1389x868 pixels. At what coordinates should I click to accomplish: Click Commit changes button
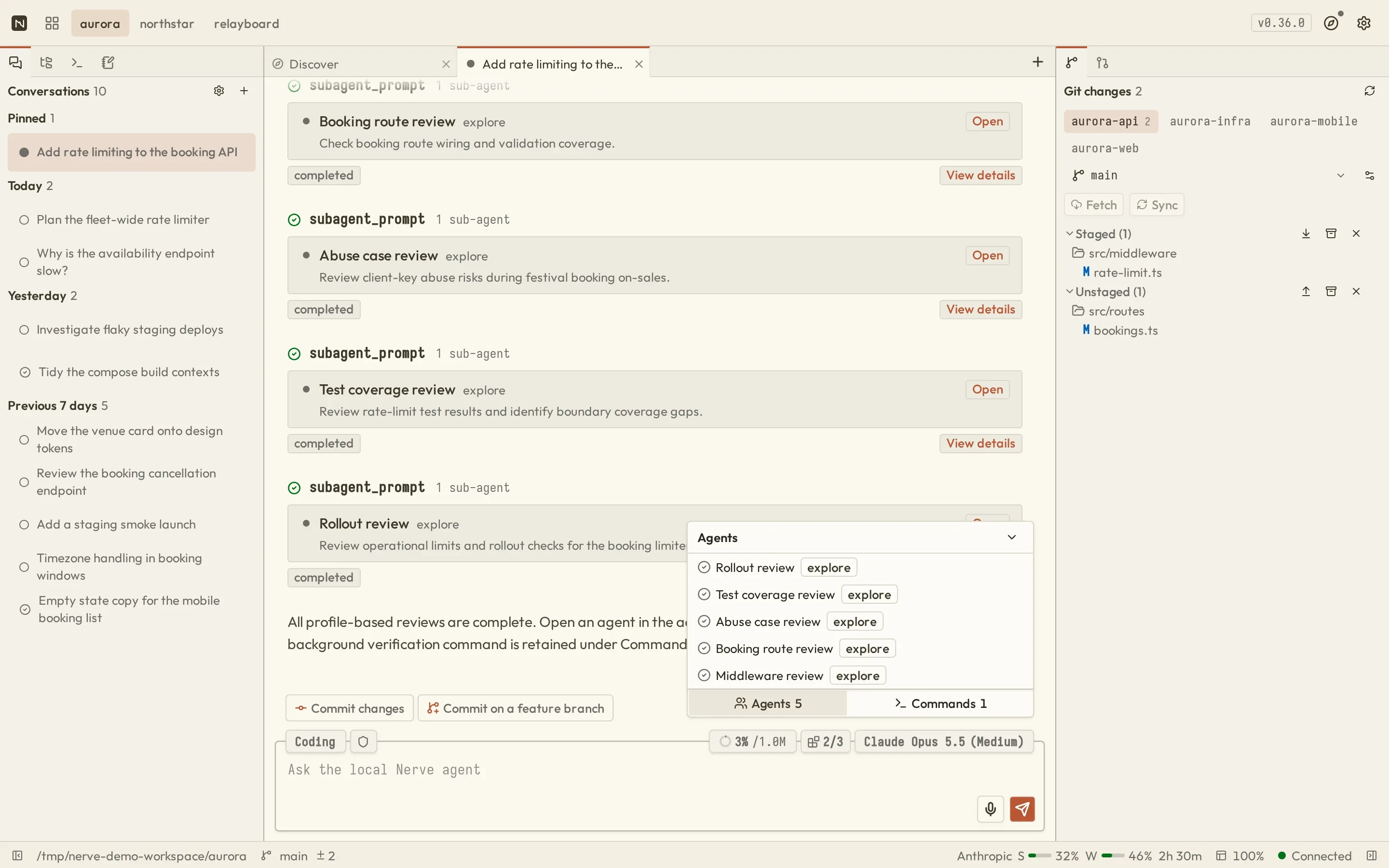click(350, 708)
